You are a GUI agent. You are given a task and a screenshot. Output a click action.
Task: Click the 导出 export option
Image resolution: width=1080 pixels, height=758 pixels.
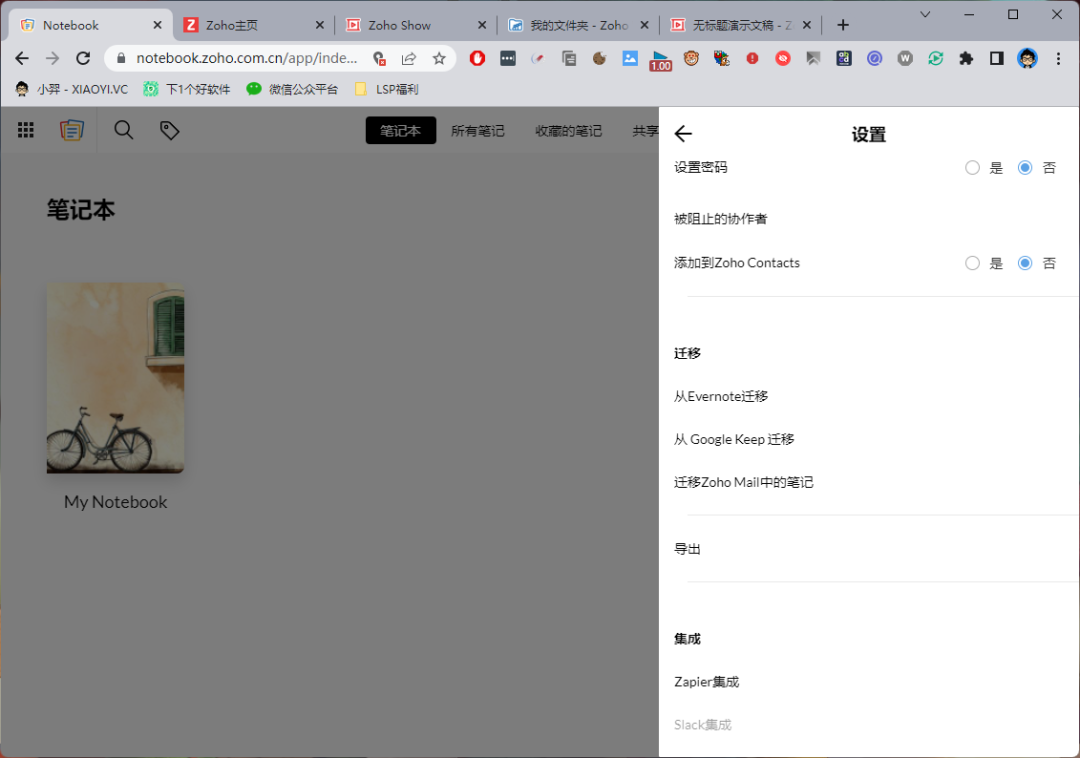[x=687, y=548]
